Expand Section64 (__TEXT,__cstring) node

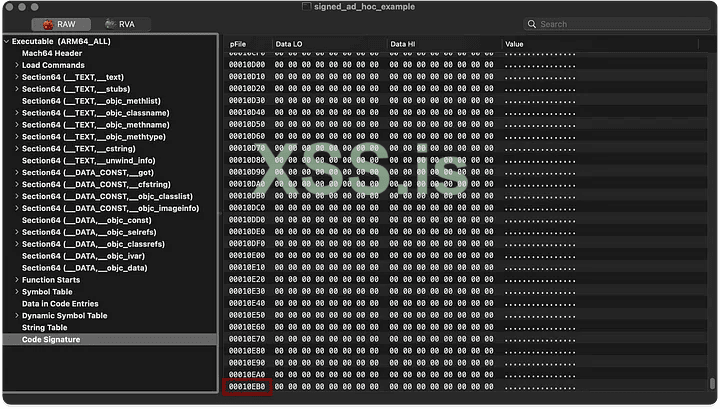17,149
